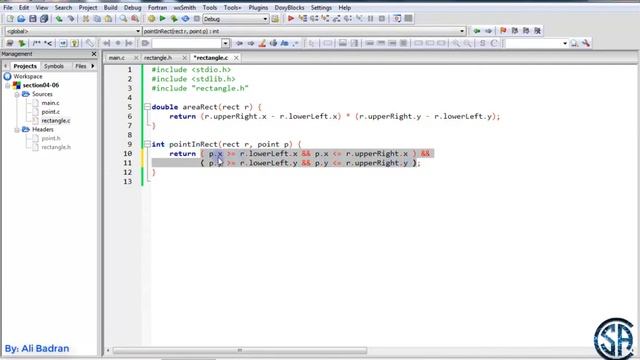The width and height of the screenshot is (640, 360).
Task: Click the Rebuild toolbar icon
Action: [185, 19]
